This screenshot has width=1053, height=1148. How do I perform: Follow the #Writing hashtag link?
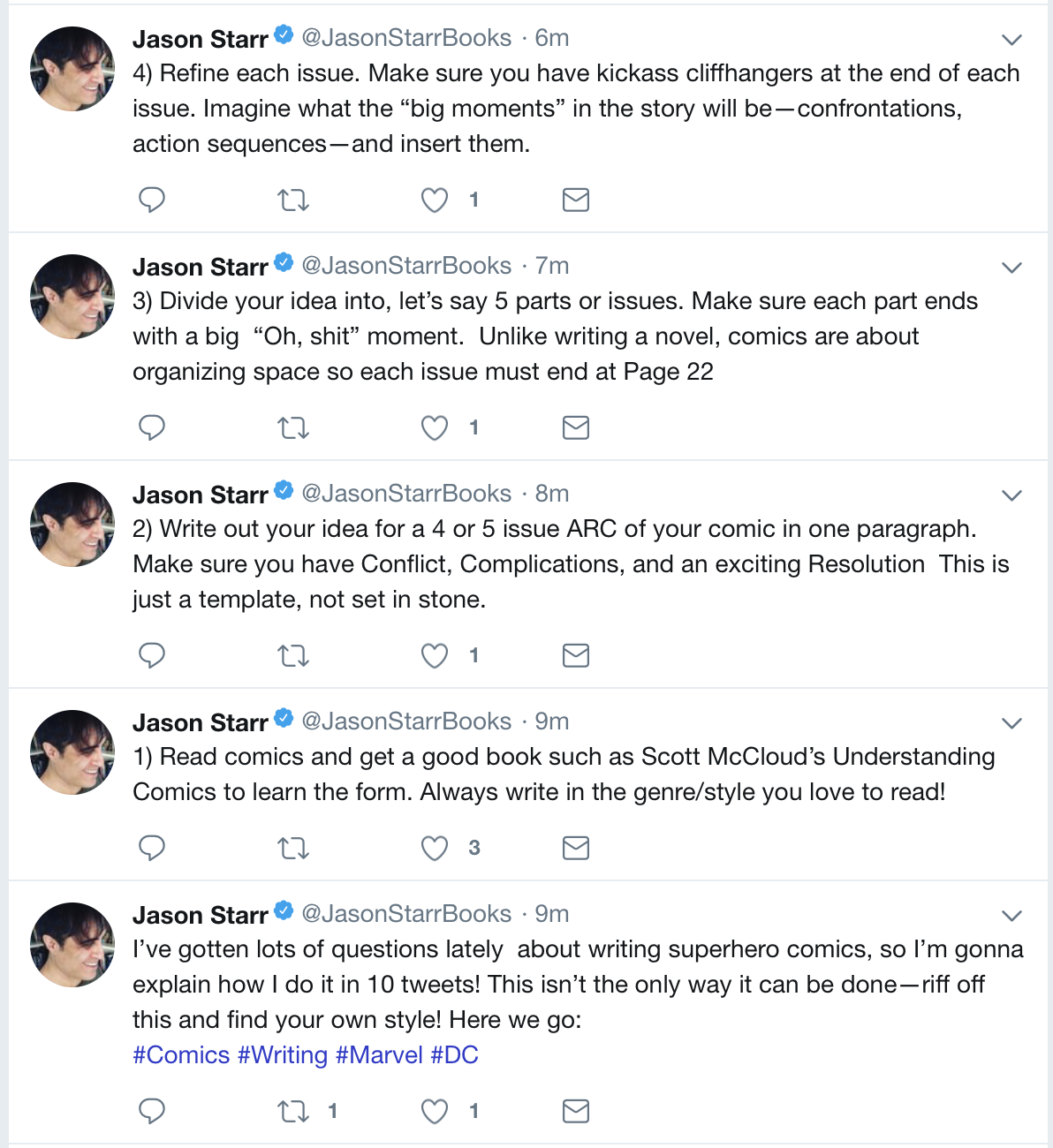(283, 1055)
